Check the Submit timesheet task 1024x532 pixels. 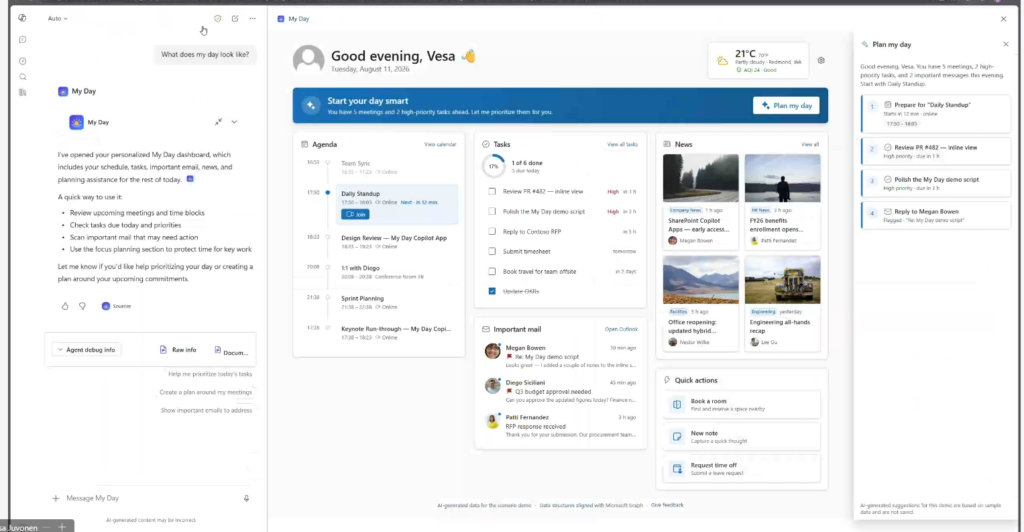click(x=492, y=251)
